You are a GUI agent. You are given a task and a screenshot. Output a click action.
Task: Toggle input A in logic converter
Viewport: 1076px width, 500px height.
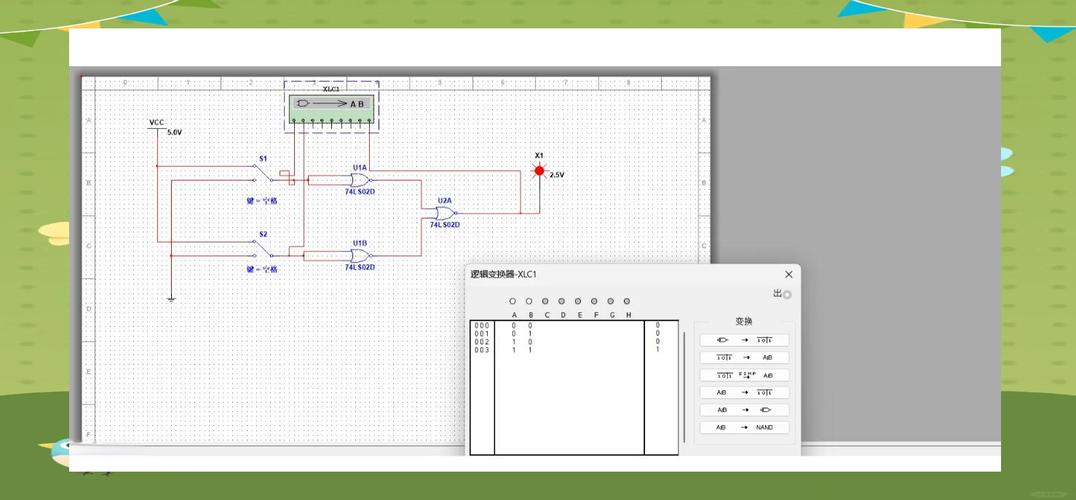[x=513, y=301]
